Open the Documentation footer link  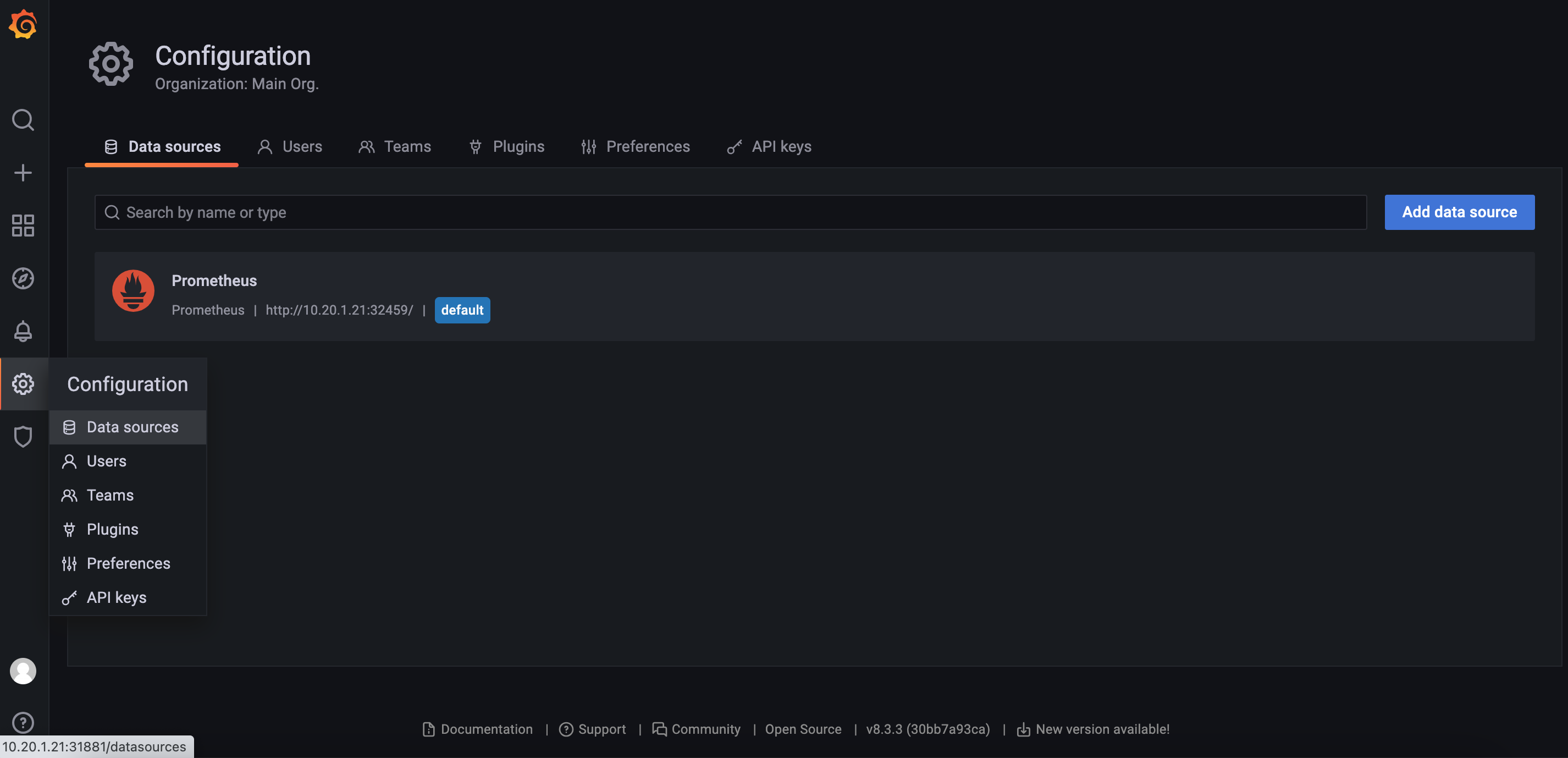coord(478,729)
